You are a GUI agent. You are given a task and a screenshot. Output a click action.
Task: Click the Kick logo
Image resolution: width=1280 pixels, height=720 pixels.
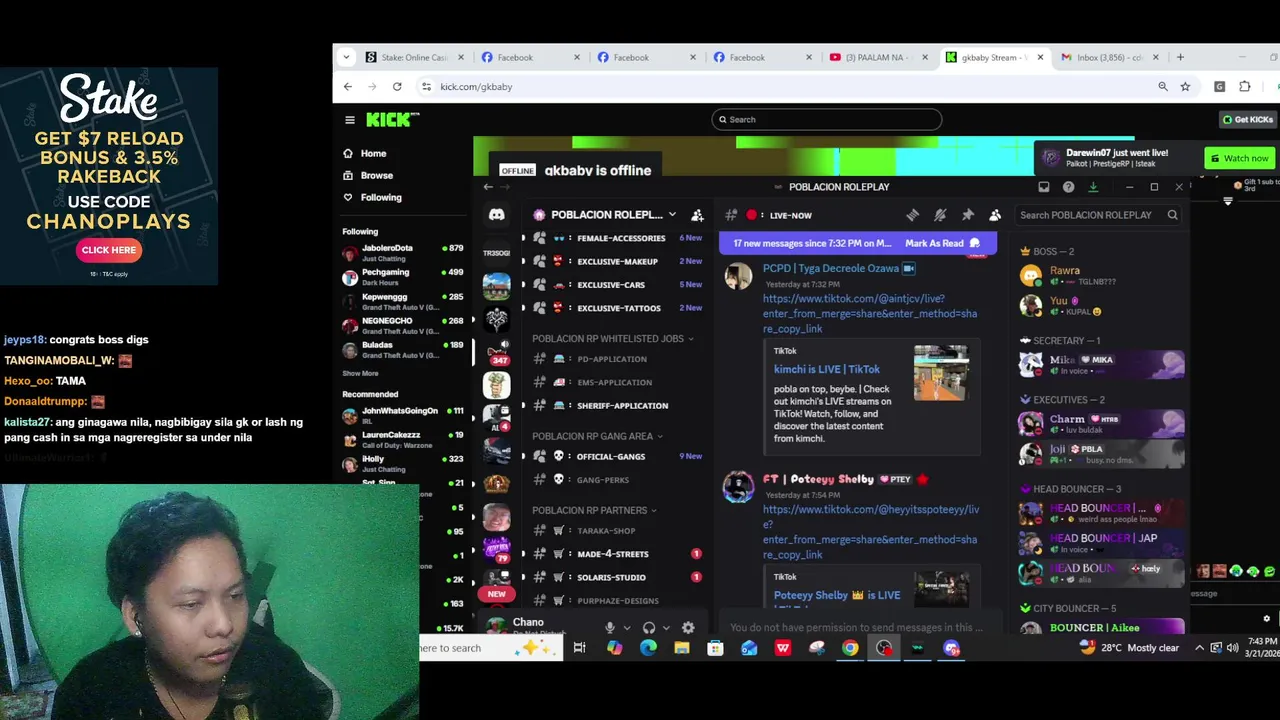point(392,119)
